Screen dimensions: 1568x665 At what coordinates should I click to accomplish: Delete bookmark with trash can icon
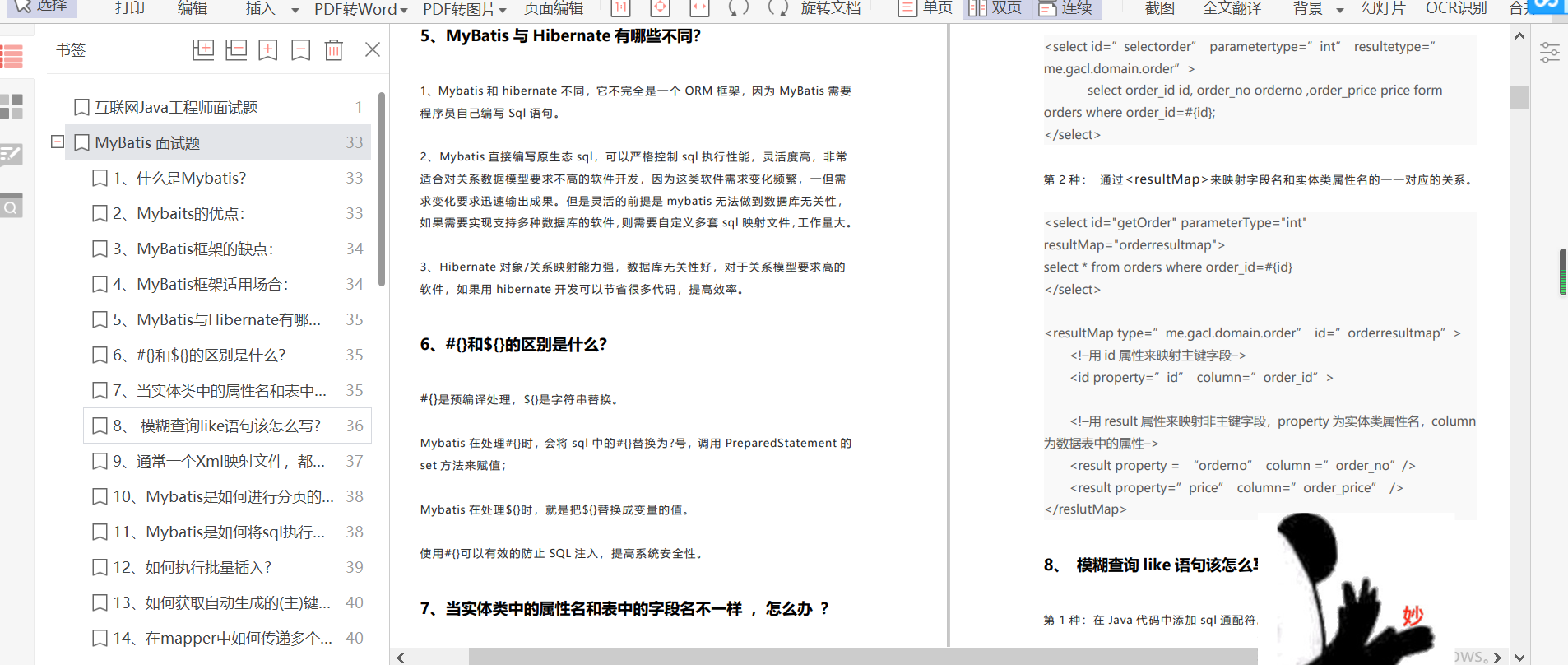pyautogui.click(x=334, y=49)
